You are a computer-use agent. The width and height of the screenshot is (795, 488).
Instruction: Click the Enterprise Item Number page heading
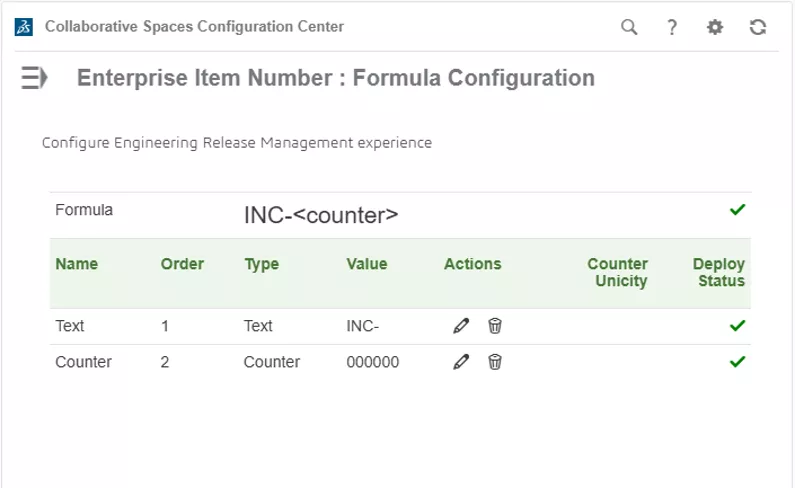click(336, 78)
